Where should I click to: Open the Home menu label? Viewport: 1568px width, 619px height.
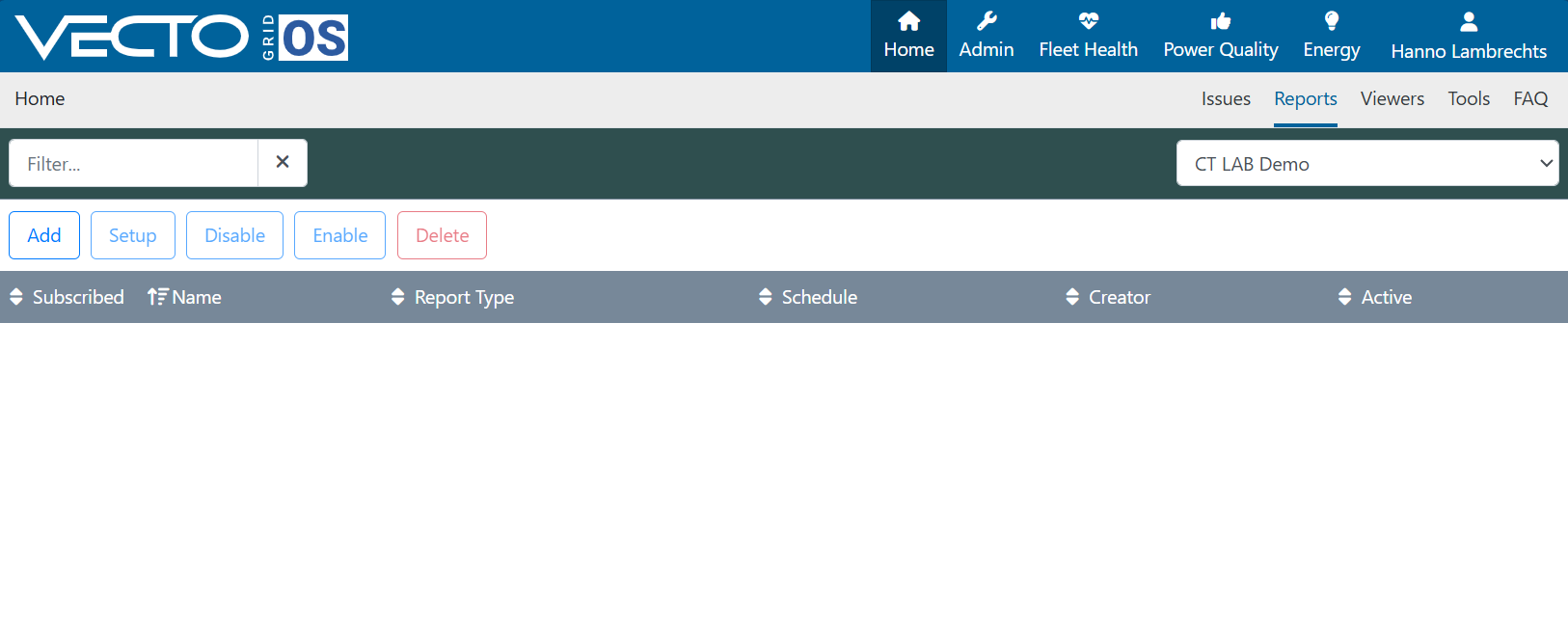(909, 49)
